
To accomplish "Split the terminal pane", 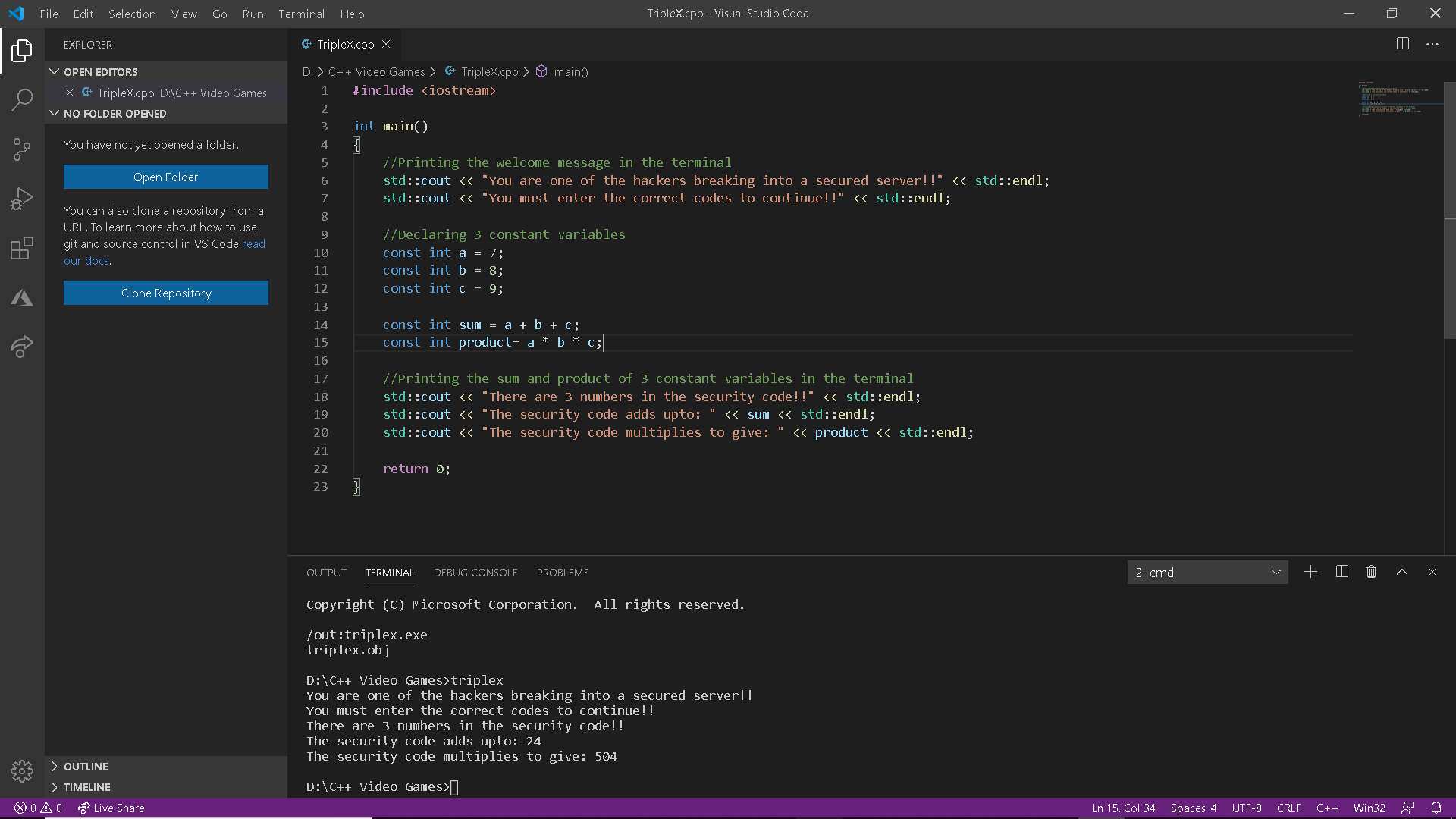I will pyautogui.click(x=1341, y=572).
